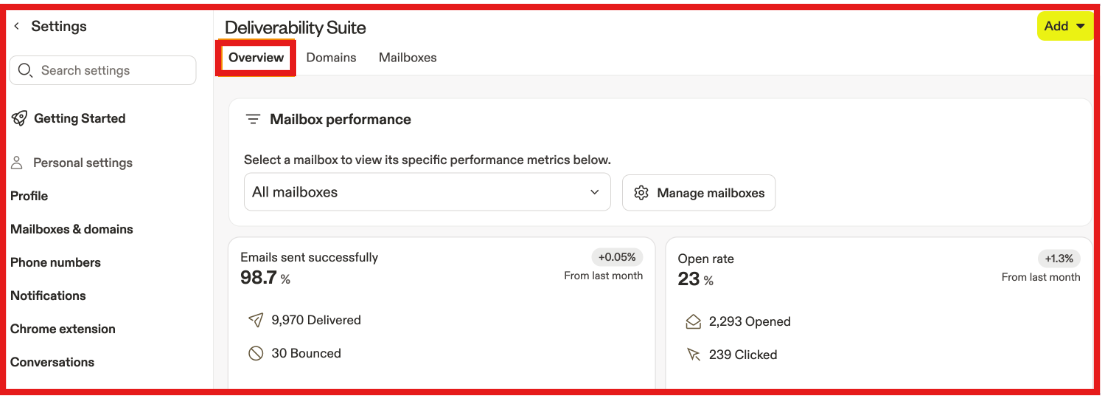This screenshot has width=1101, height=396.
Task: Open Notifications settings
Action: (48, 296)
